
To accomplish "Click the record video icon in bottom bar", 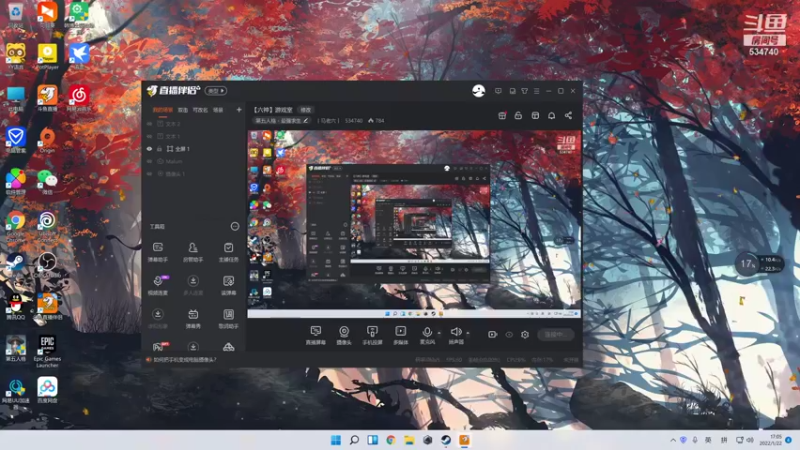I will [x=492, y=335].
